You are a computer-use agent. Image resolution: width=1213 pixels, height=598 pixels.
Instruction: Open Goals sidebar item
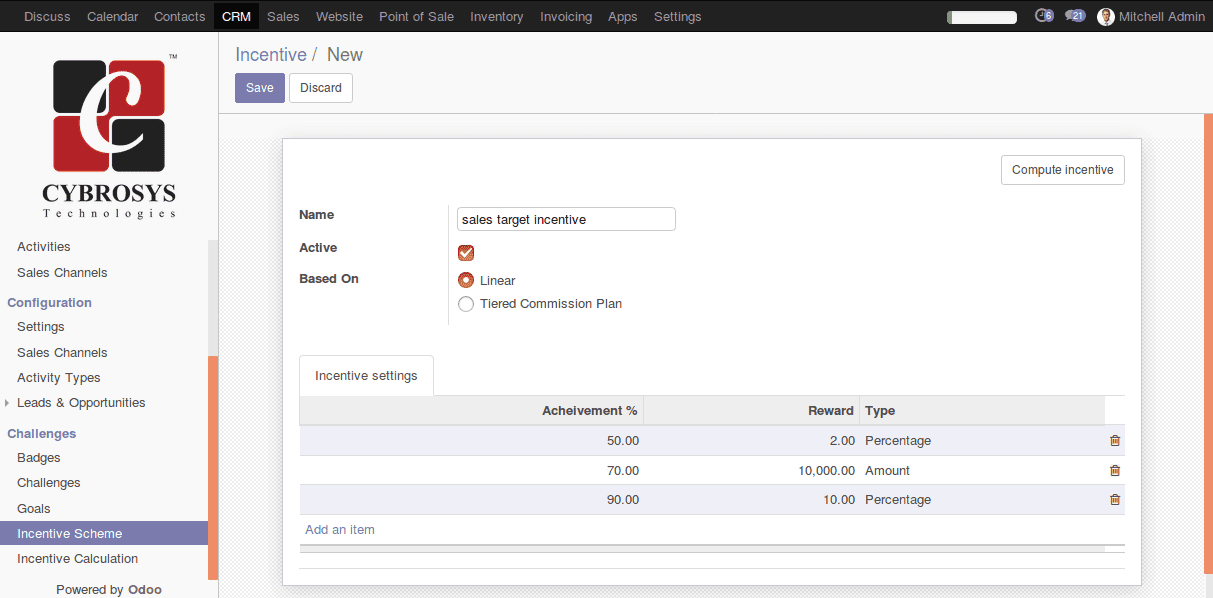point(34,509)
